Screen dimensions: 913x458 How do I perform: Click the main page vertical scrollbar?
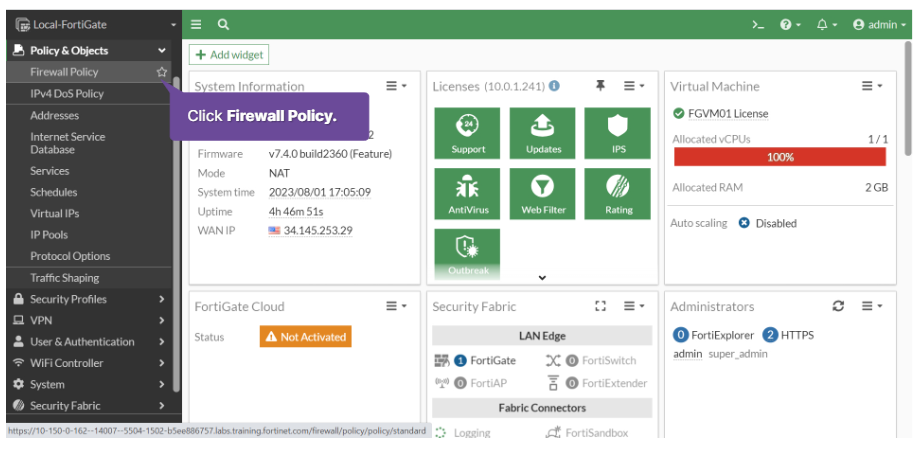tap(907, 98)
